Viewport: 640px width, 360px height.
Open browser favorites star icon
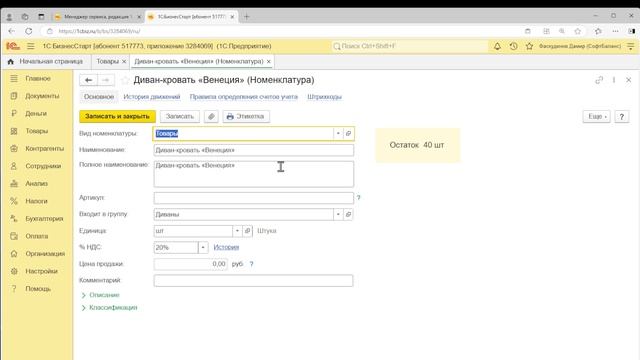click(x=578, y=31)
